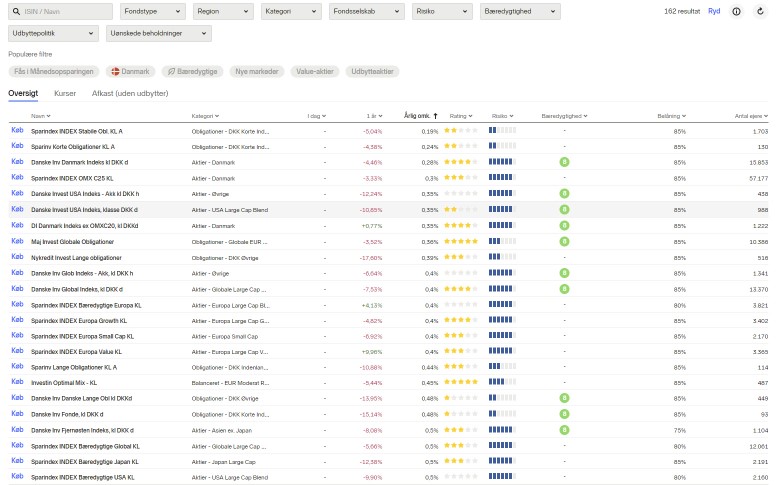Sort by the Belåning column header

(671, 116)
